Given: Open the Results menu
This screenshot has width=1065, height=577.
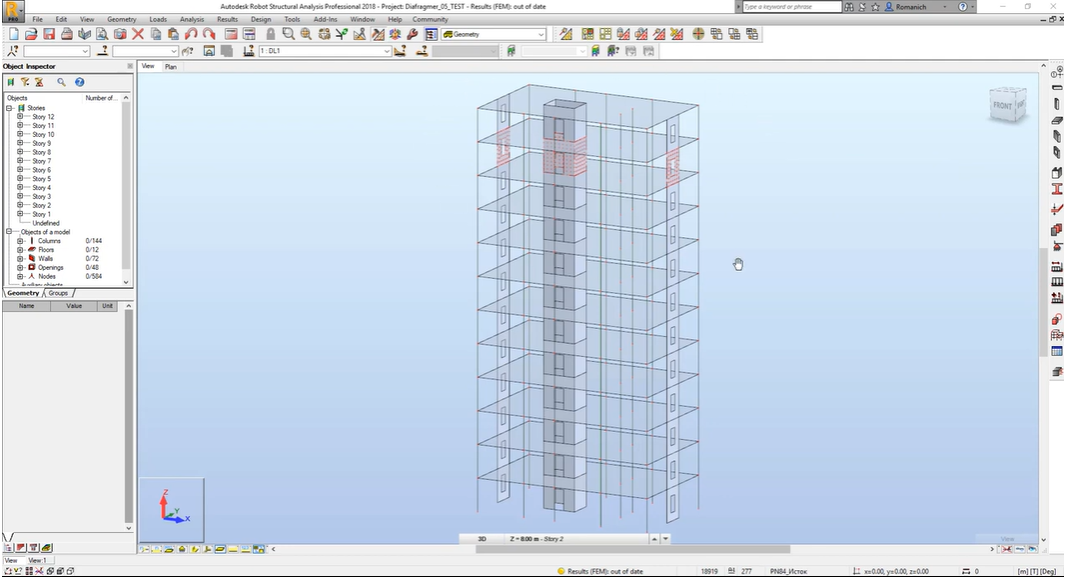Looking at the screenshot, I should coord(228,20).
